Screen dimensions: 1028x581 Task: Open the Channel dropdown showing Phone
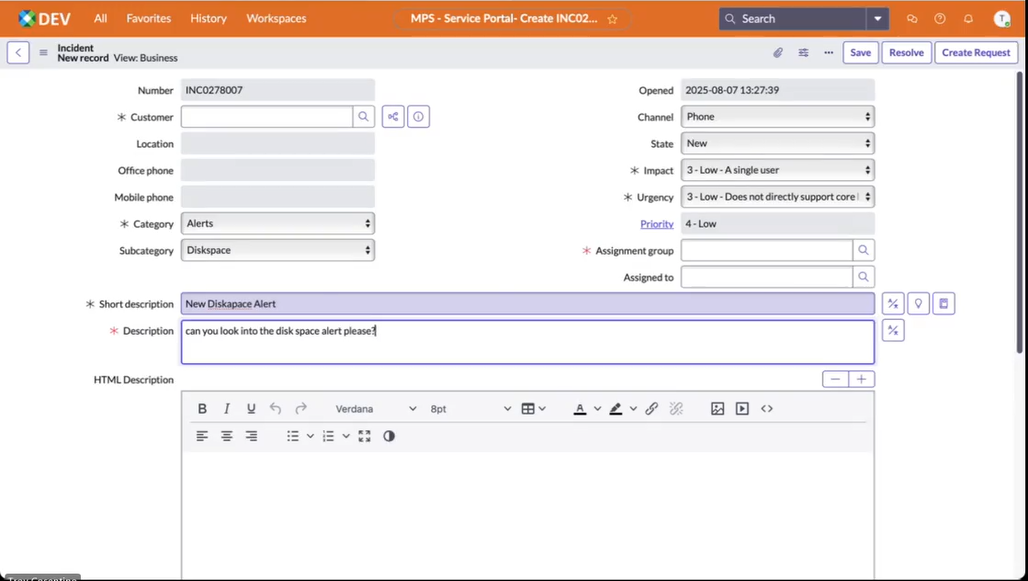point(776,116)
